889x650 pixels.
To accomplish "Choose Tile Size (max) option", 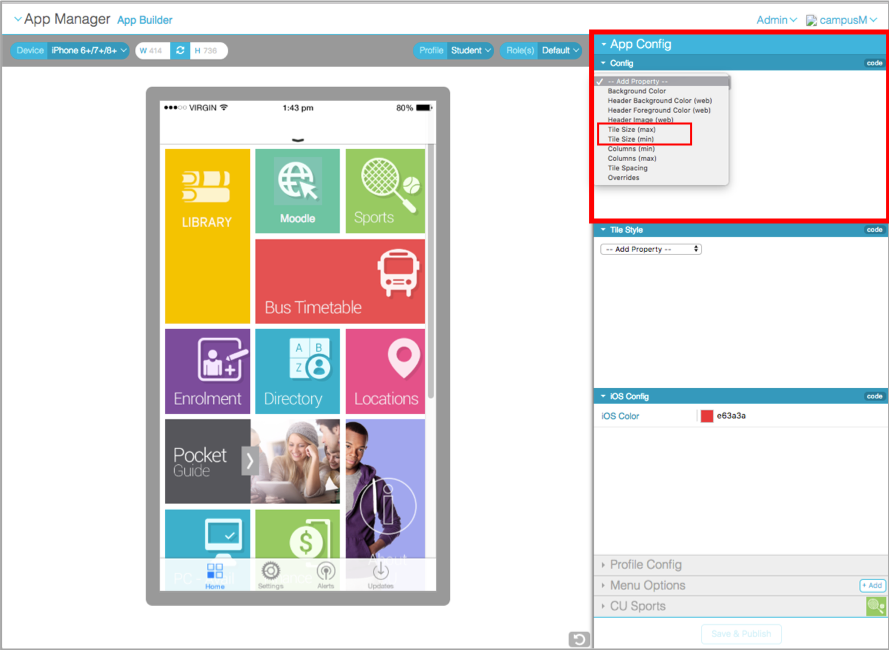I will coord(632,129).
